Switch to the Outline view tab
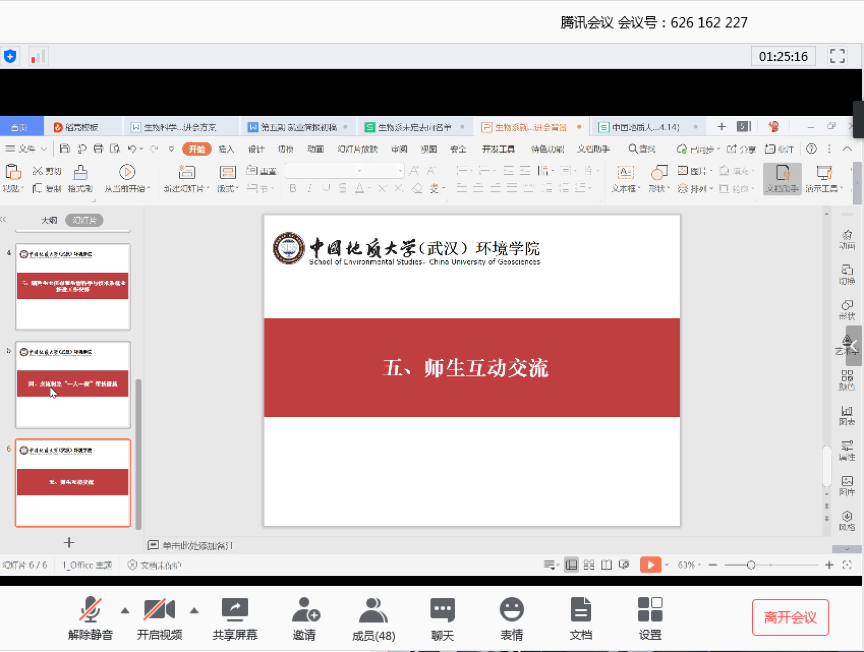 point(49,220)
